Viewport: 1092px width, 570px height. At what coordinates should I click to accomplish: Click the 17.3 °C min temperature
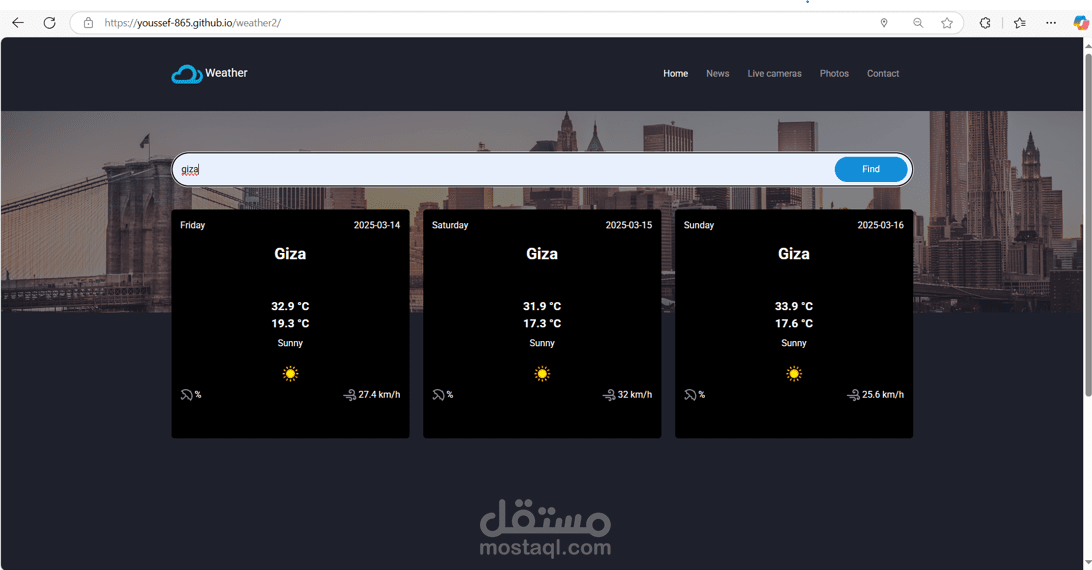click(542, 324)
